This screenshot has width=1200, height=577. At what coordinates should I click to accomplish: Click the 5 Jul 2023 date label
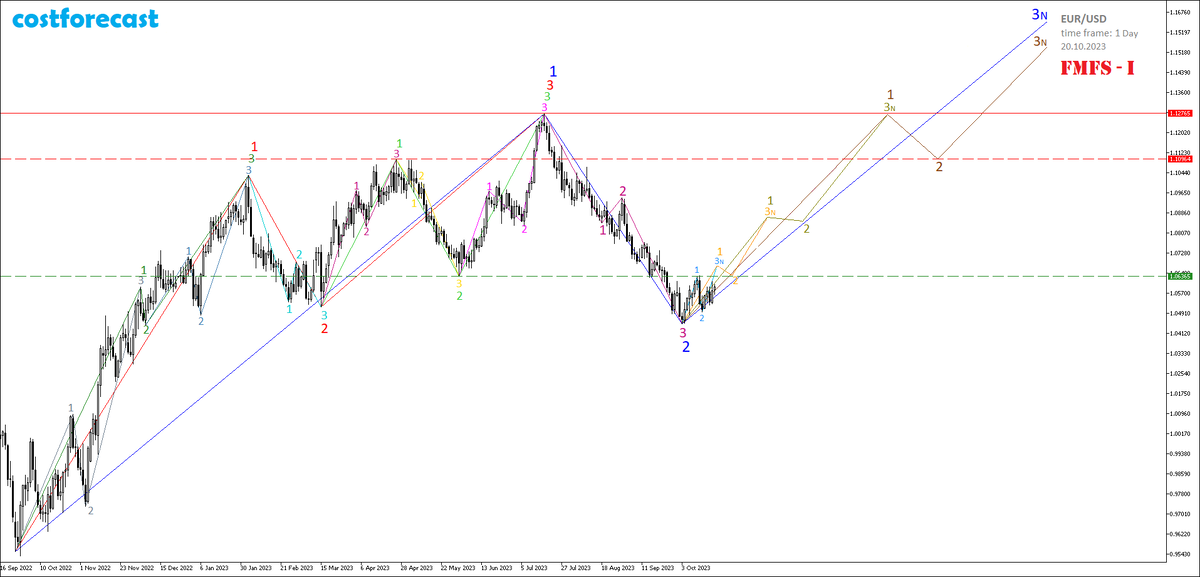(x=534, y=567)
